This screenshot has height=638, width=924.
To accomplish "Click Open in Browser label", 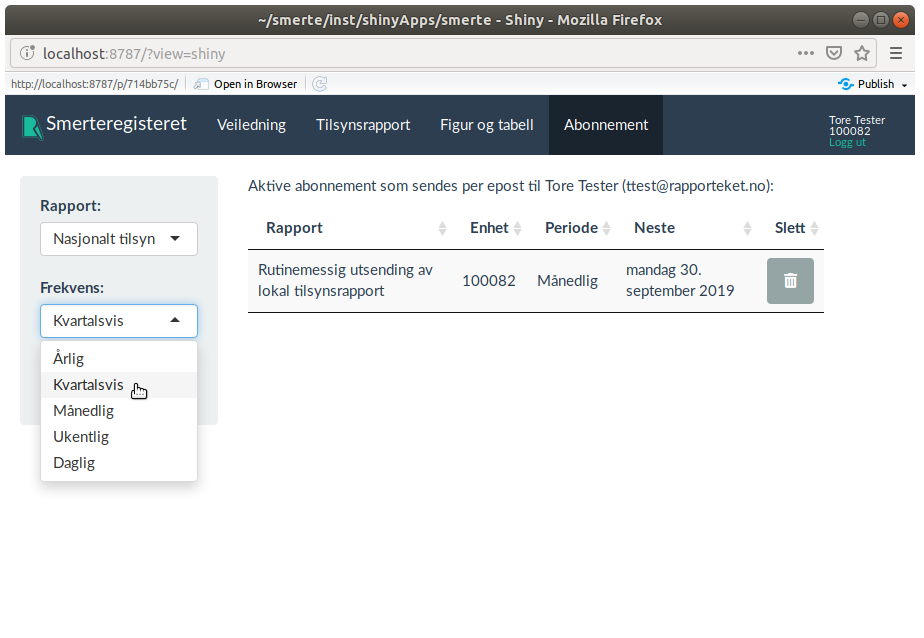I will point(255,84).
